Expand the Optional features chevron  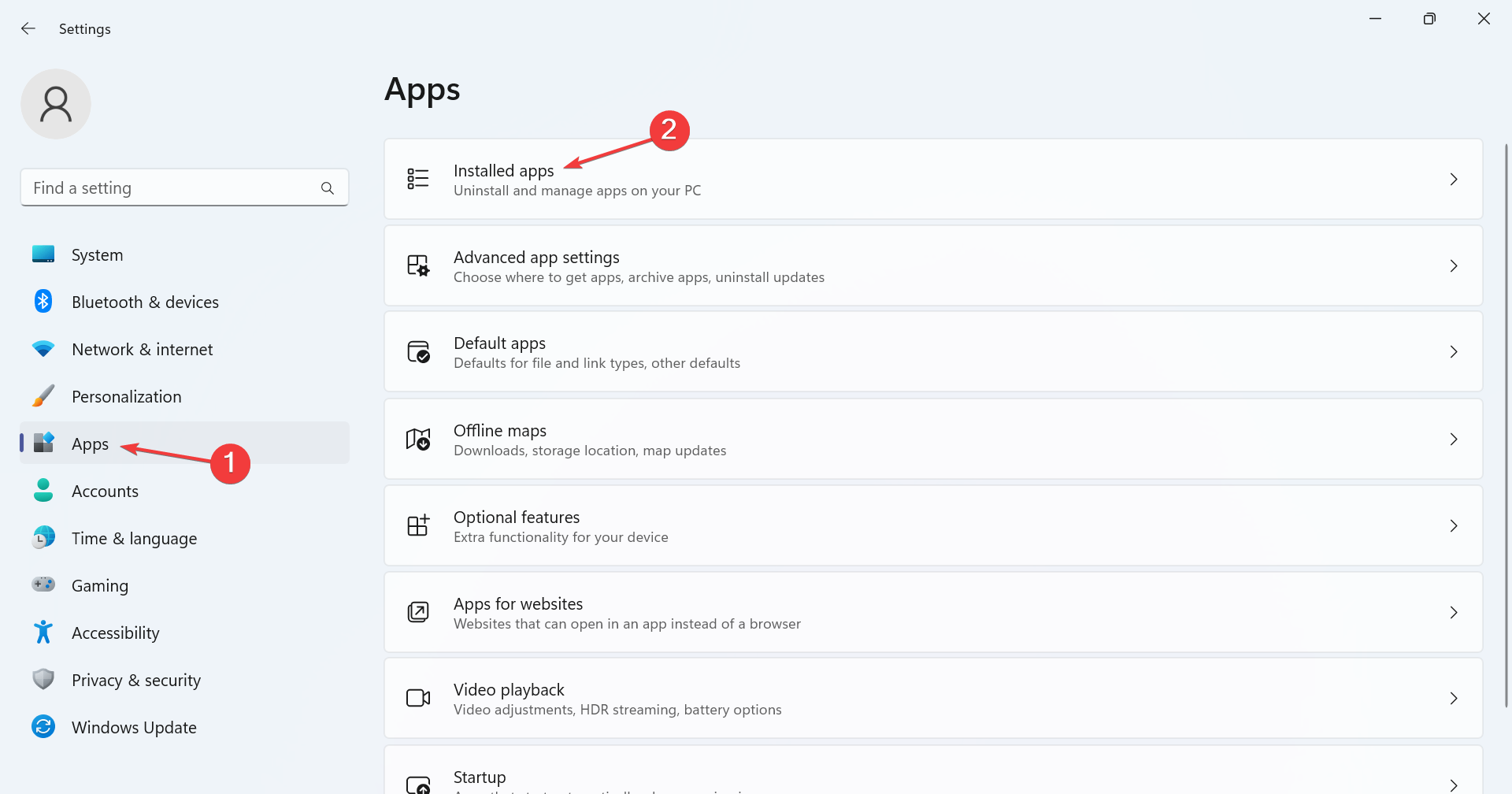(1454, 526)
